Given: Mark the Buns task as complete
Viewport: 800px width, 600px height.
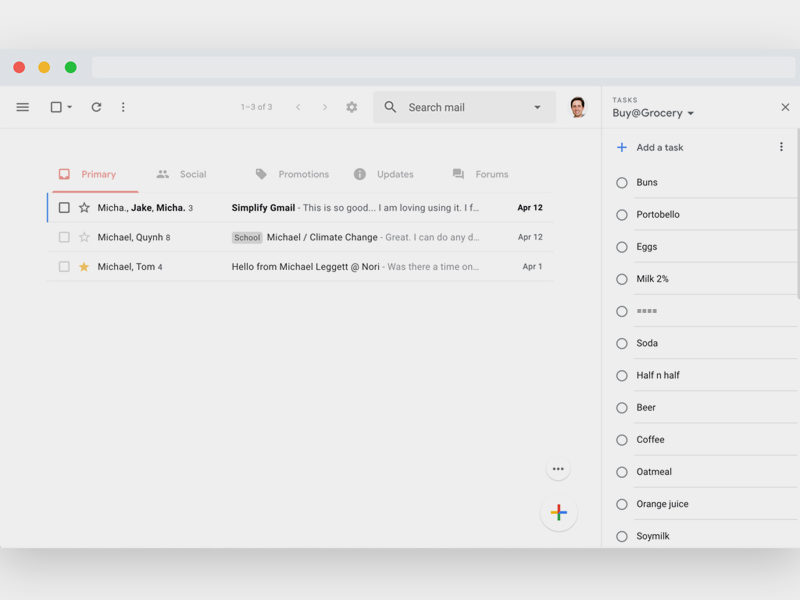Looking at the screenshot, I should coord(622,183).
